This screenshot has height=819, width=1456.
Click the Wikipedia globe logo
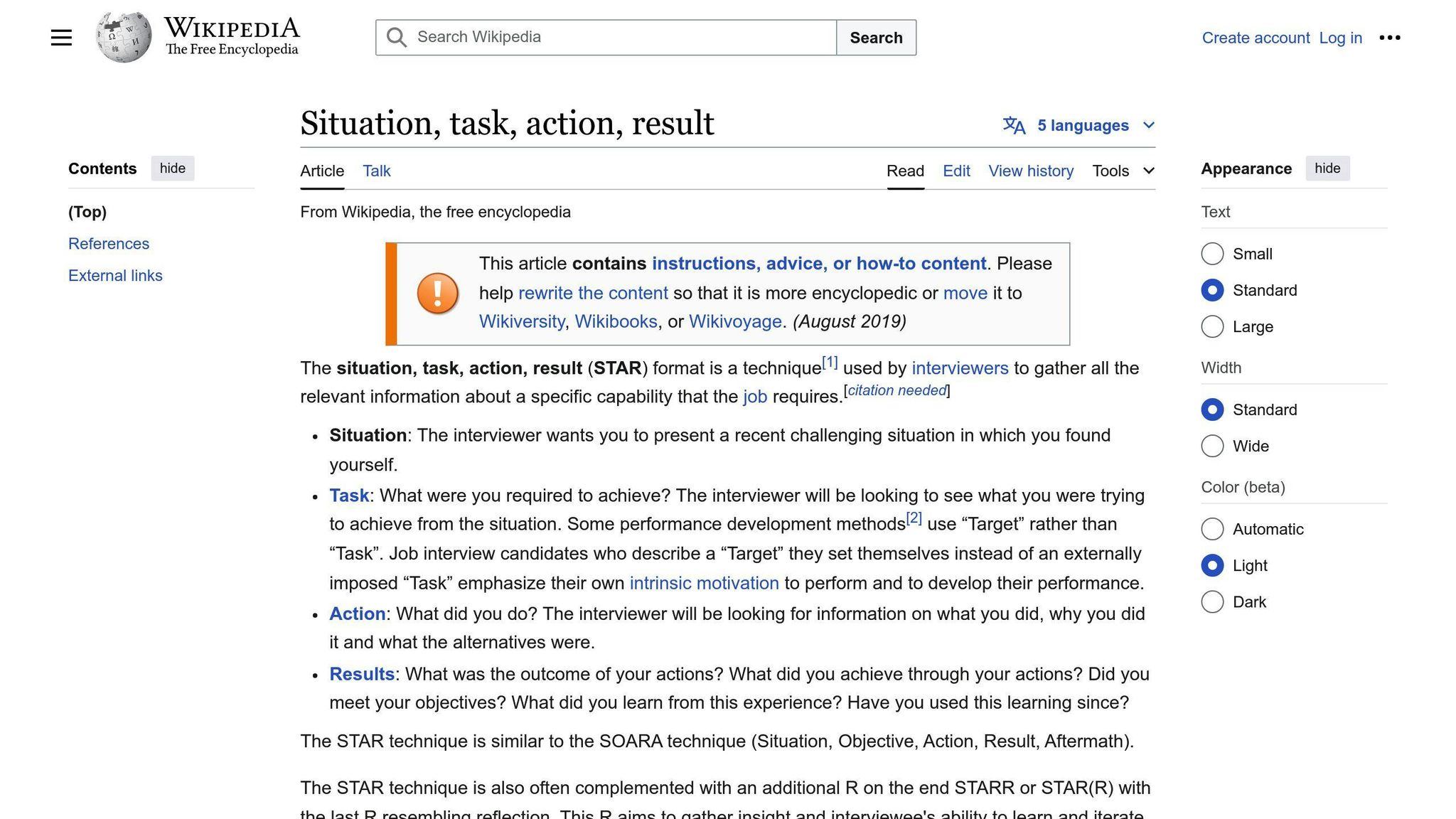point(124,37)
